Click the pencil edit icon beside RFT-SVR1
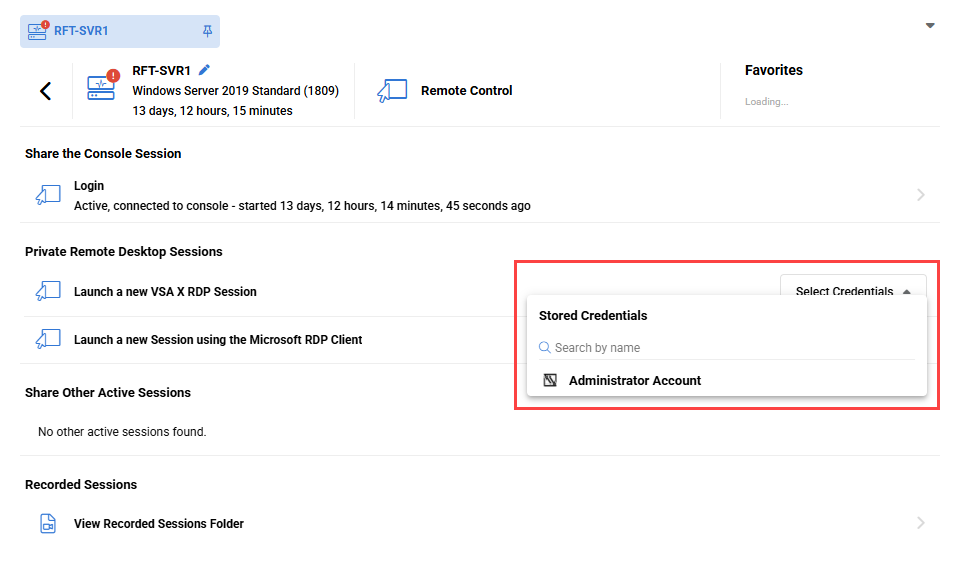Image resolution: width=959 pixels, height=571 pixels. click(205, 70)
